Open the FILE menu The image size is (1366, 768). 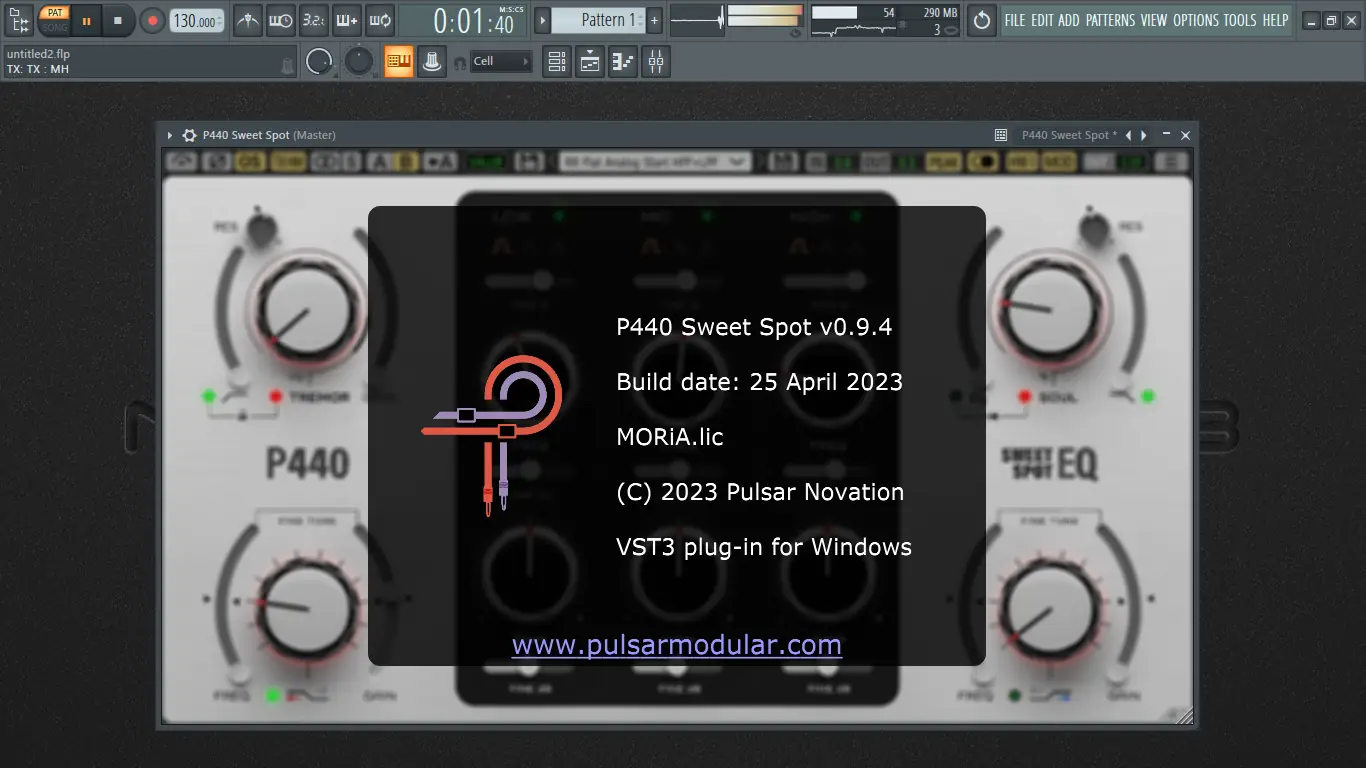[x=1015, y=20]
